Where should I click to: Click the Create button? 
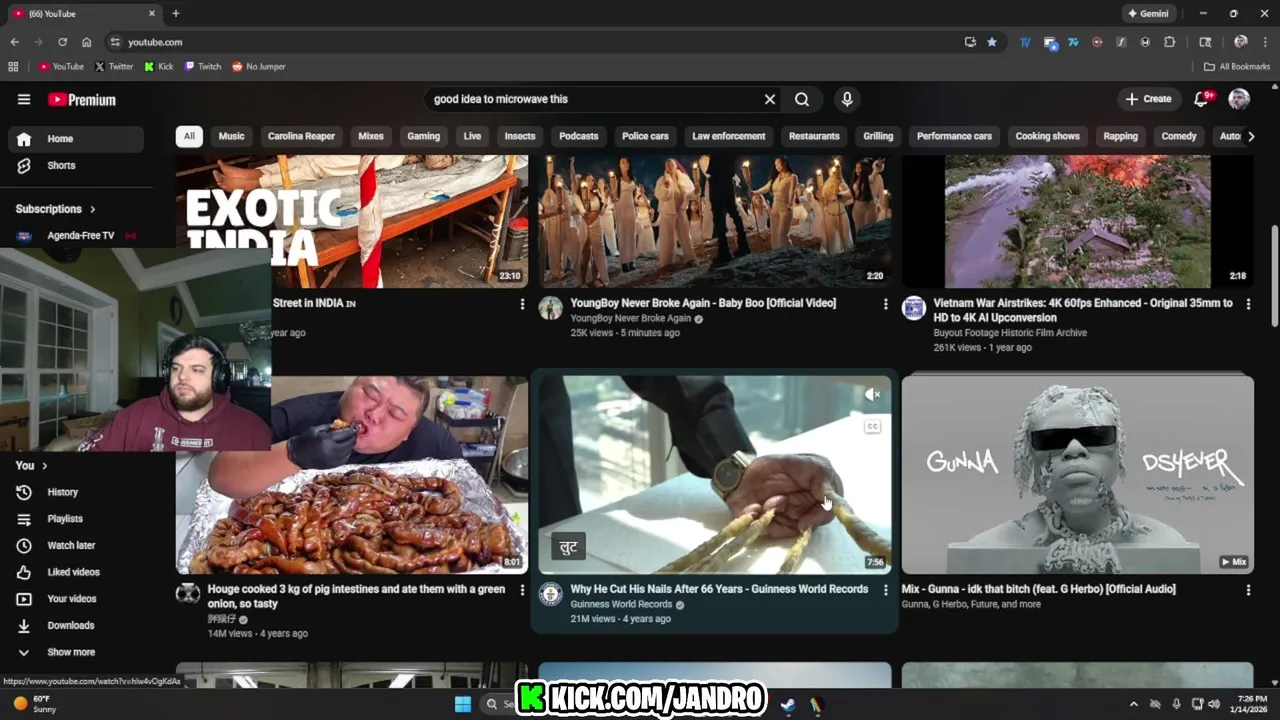tap(1148, 99)
